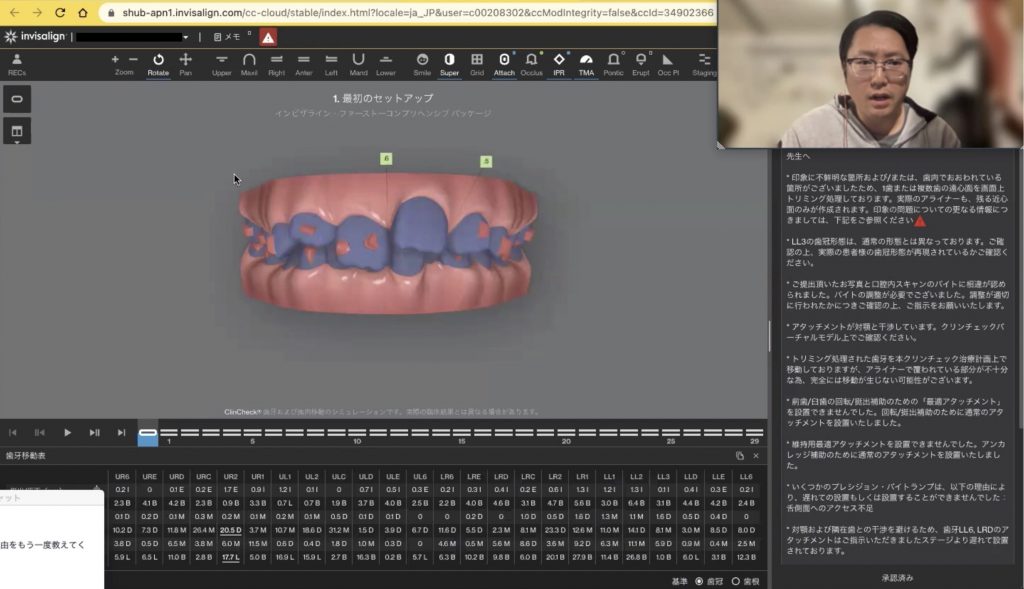Zoom out with the minus icon
Image resolution: width=1024 pixels, height=589 pixels.
point(133,59)
